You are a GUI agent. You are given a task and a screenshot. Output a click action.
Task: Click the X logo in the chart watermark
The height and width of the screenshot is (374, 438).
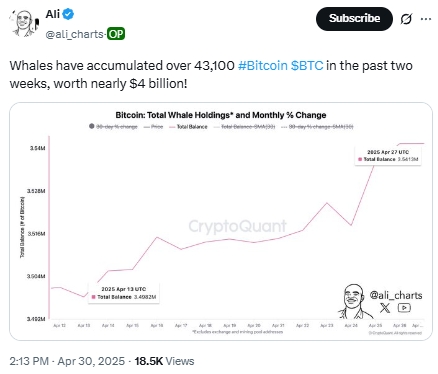(385, 308)
